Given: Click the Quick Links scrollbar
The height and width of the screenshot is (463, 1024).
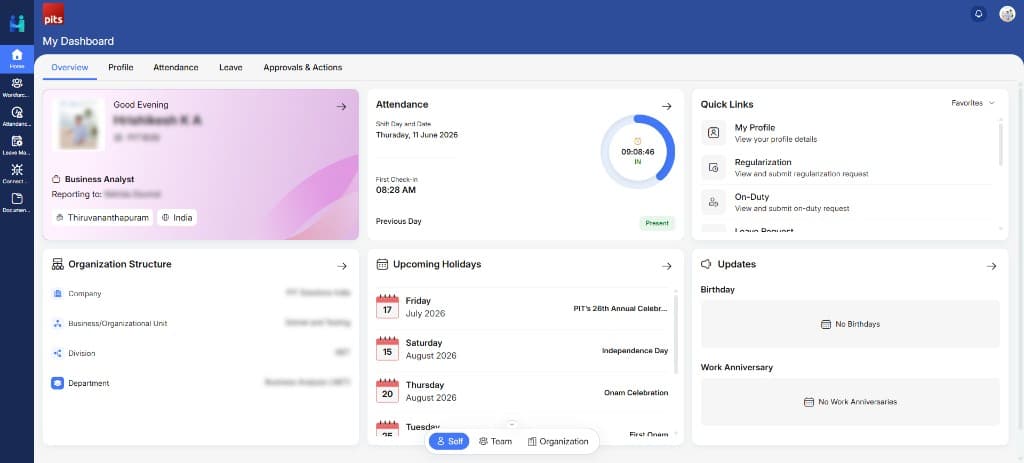Looking at the screenshot, I should tap(1000, 144).
